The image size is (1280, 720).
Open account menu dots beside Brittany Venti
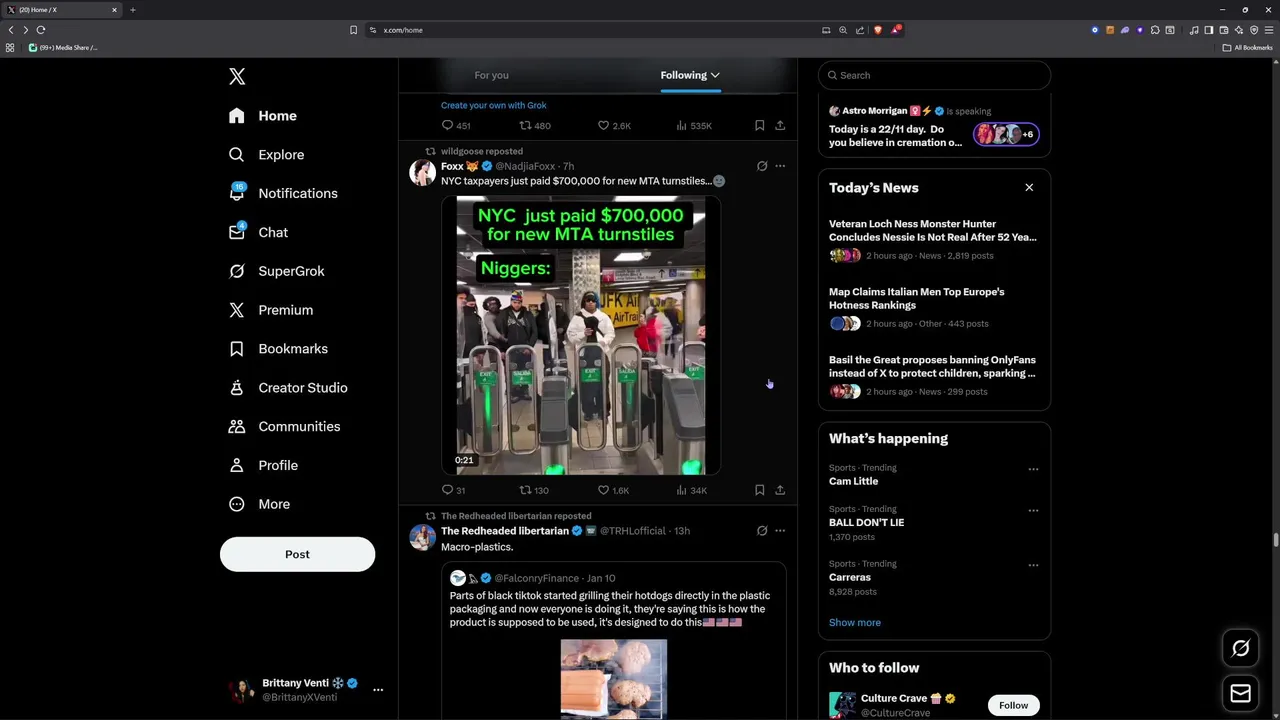(x=378, y=690)
